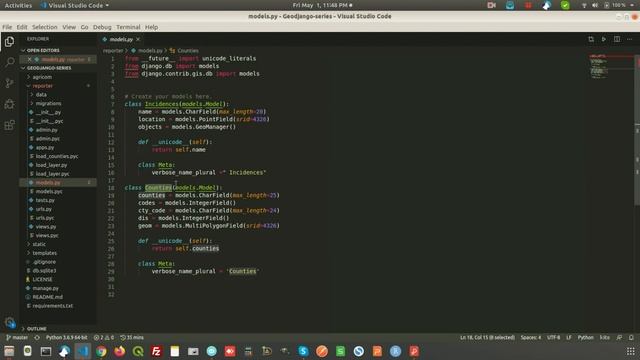Expand the static folder

(x=58, y=244)
